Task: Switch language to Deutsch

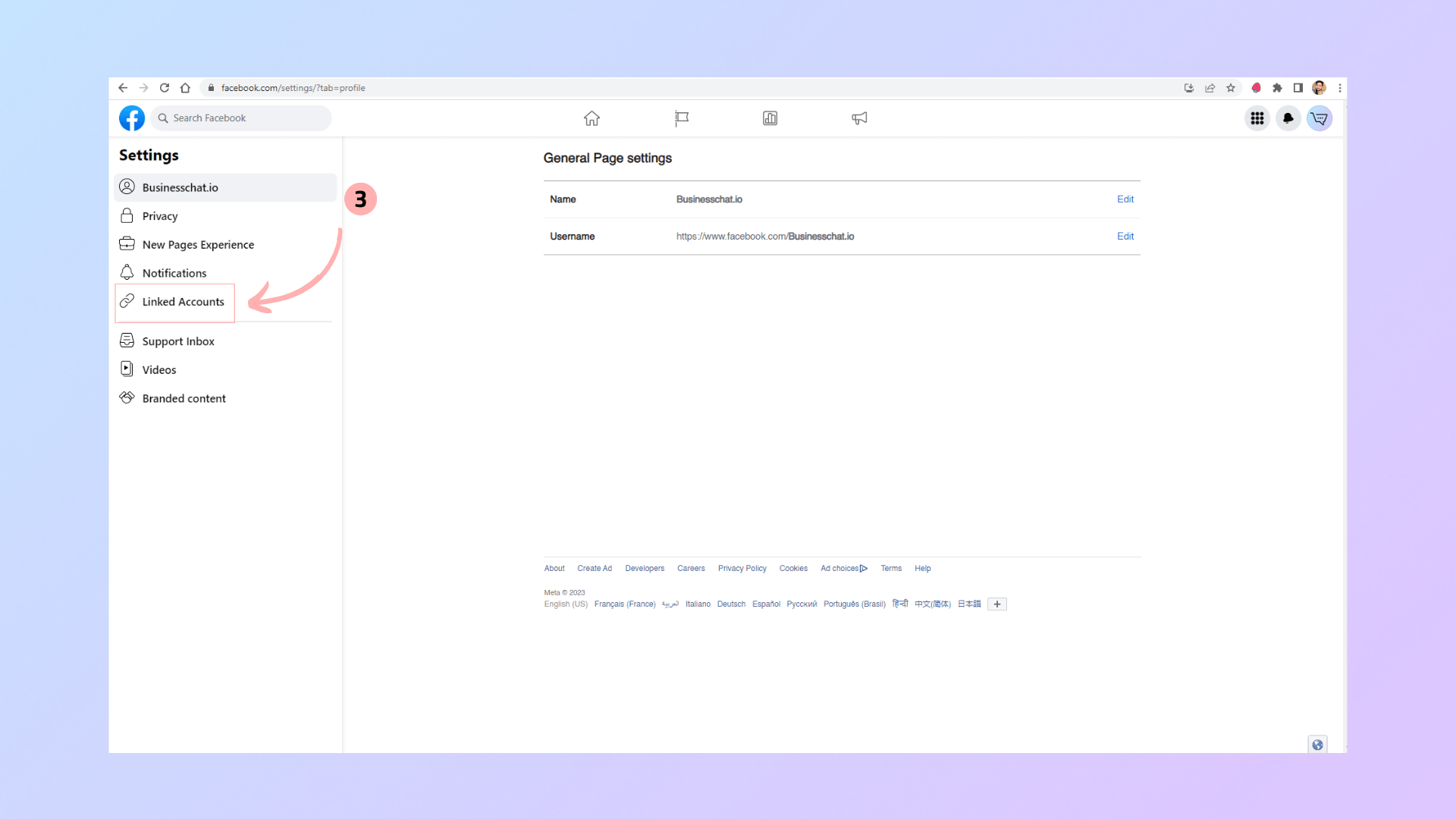Action: click(x=731, y=604)
